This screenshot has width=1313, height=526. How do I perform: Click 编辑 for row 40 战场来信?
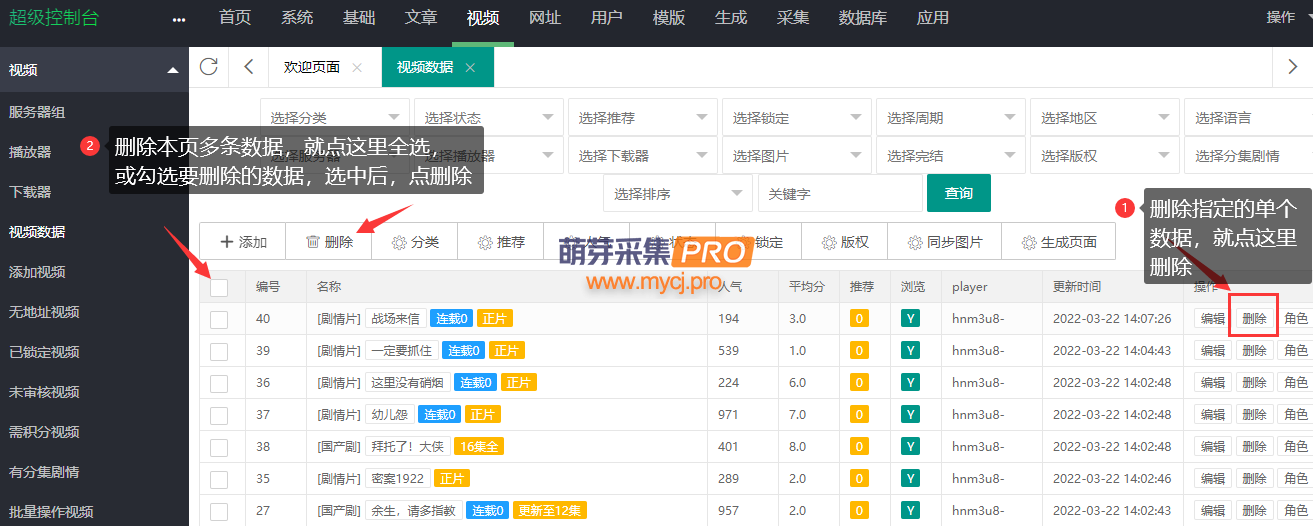pyautogui.click(x=1213, y=319)
